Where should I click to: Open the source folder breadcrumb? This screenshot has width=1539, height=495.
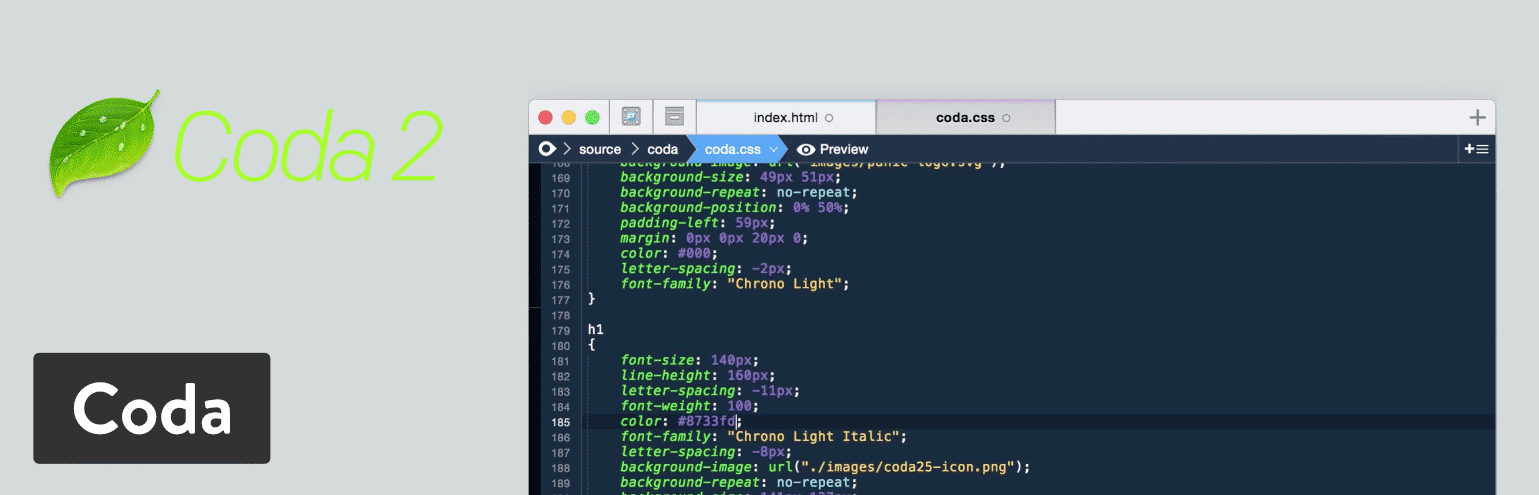600,149
